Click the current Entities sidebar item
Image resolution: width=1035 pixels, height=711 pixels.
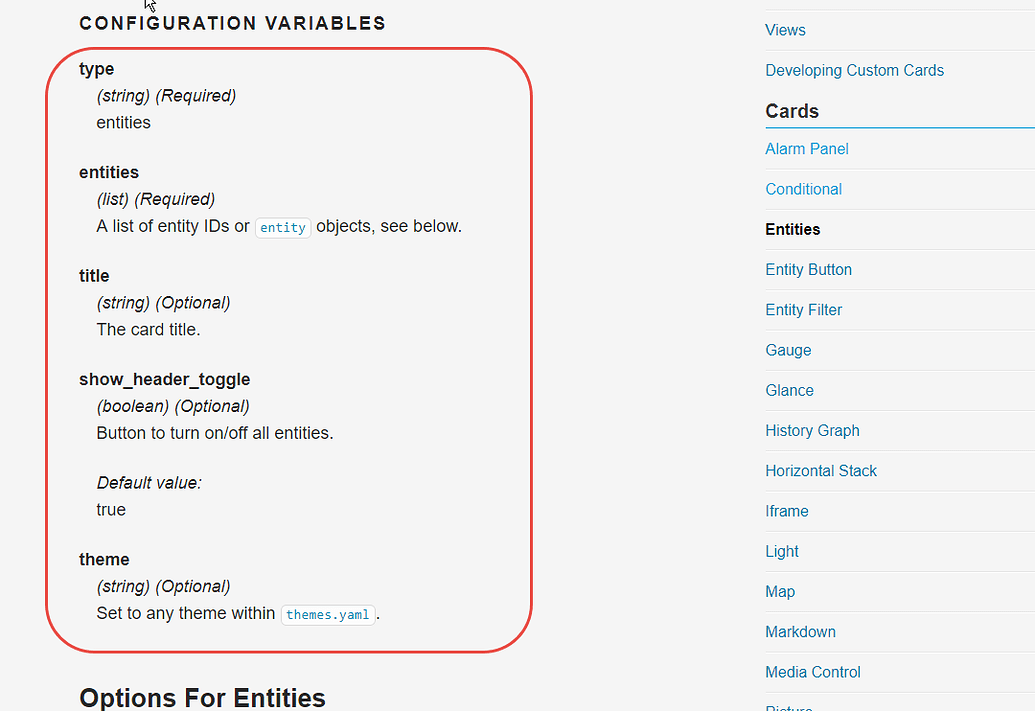pyautogui.click(x=792, y=229)
